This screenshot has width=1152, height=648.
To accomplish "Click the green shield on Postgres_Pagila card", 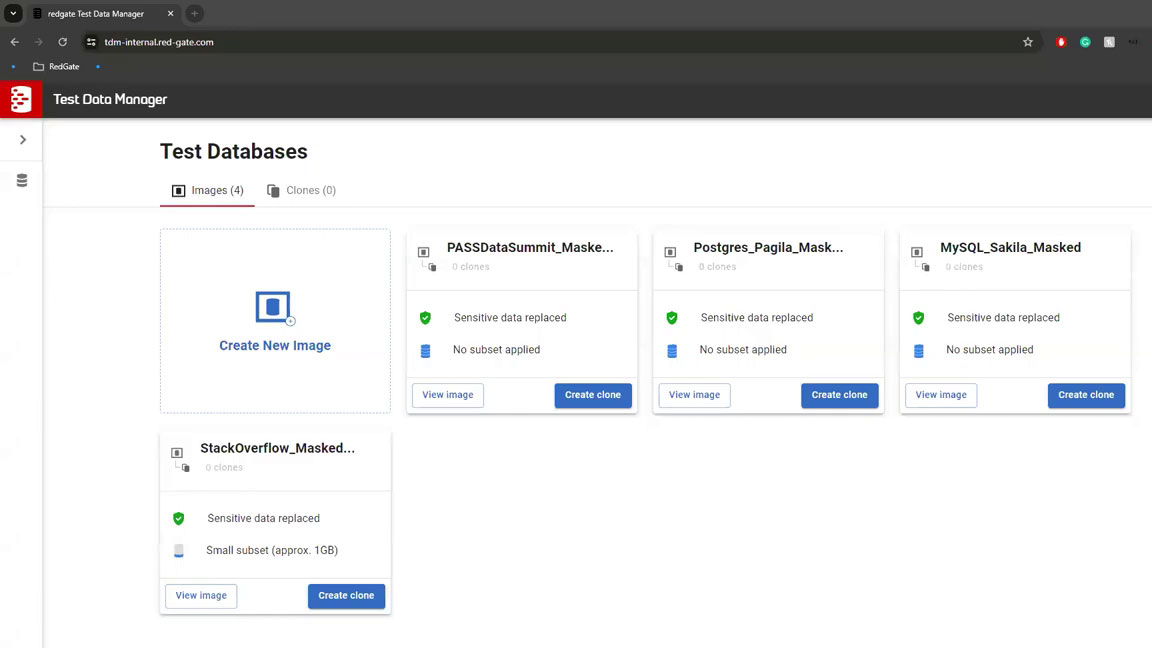I will tap(672, 317).
